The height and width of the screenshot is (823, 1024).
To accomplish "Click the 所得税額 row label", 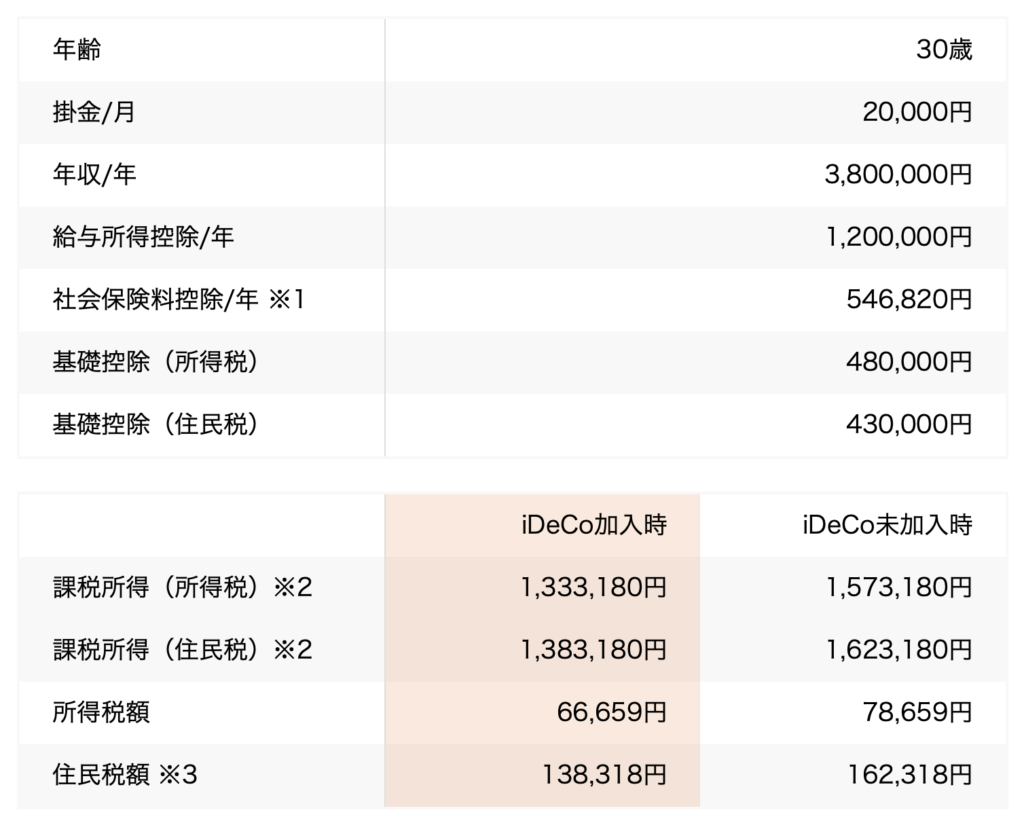I will [x=101, y=712].
